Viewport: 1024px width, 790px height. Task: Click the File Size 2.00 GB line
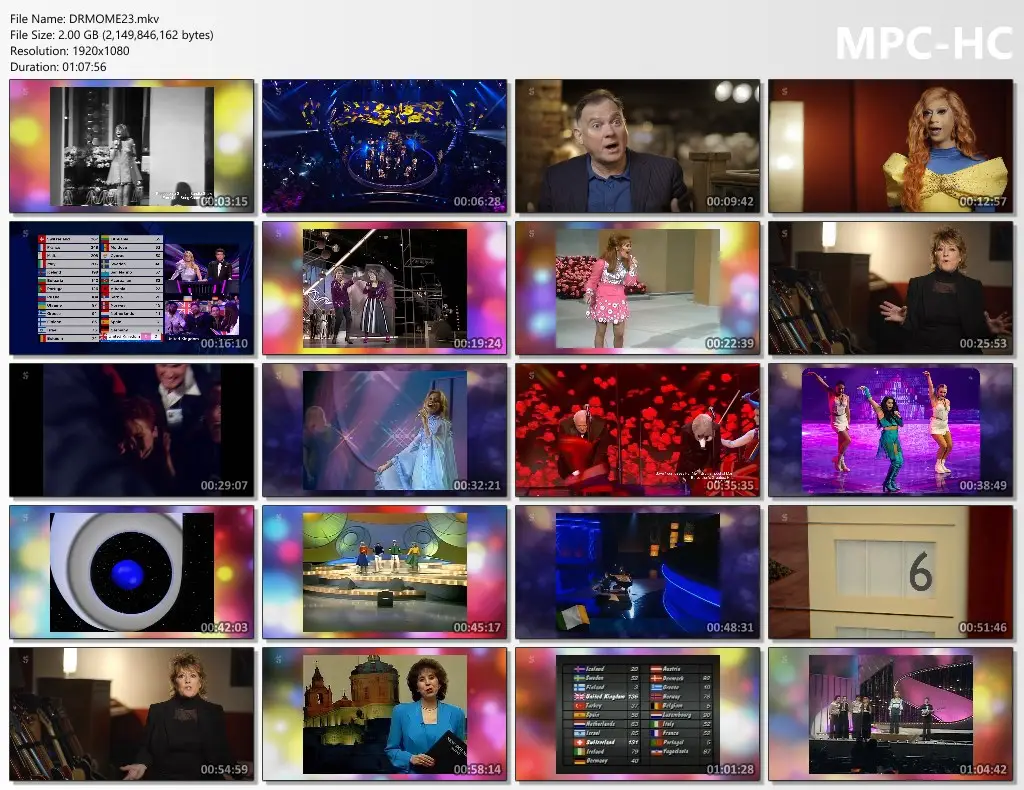click(x=112, y=35)
